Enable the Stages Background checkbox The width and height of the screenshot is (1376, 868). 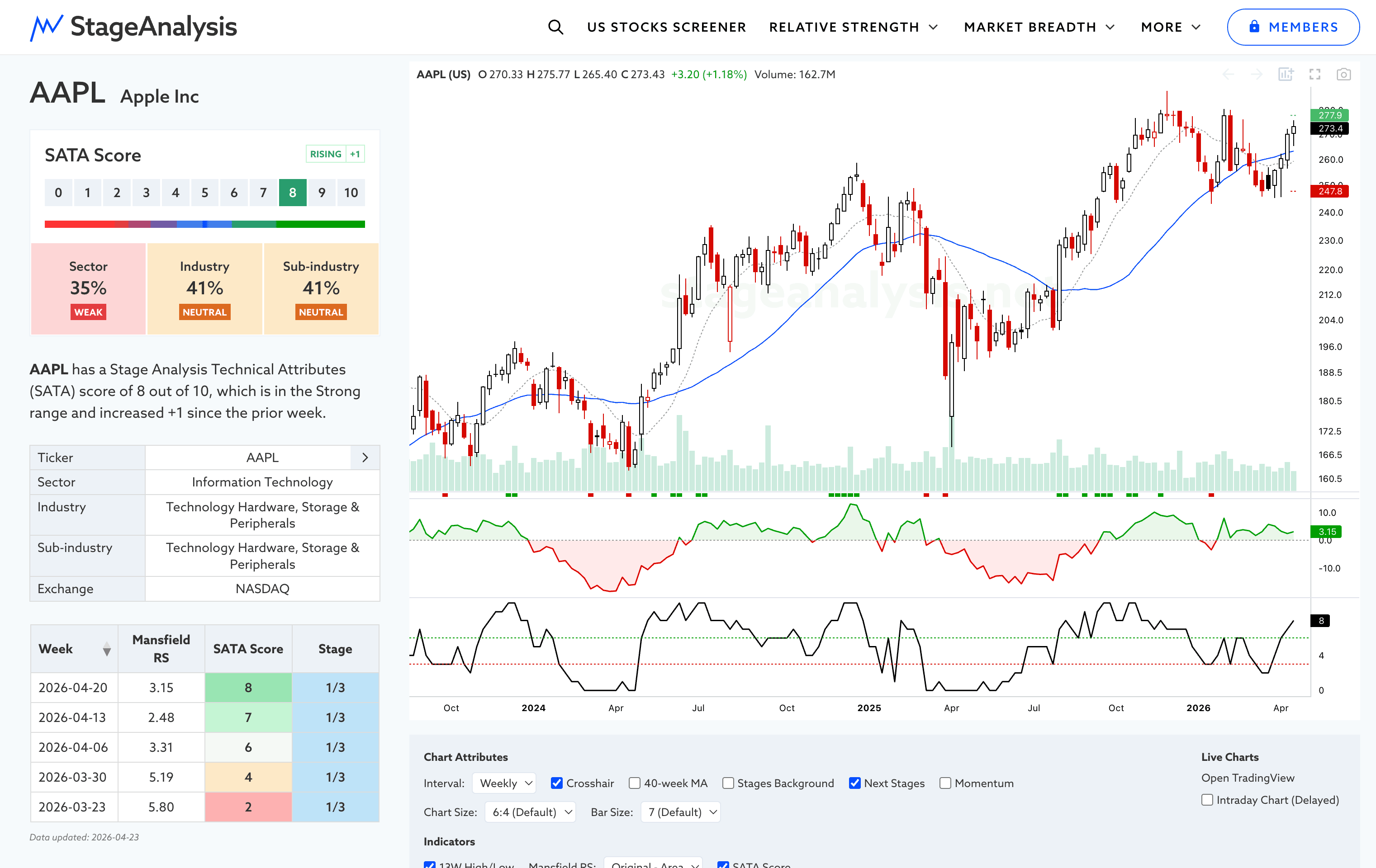click(x=728, y=783)
